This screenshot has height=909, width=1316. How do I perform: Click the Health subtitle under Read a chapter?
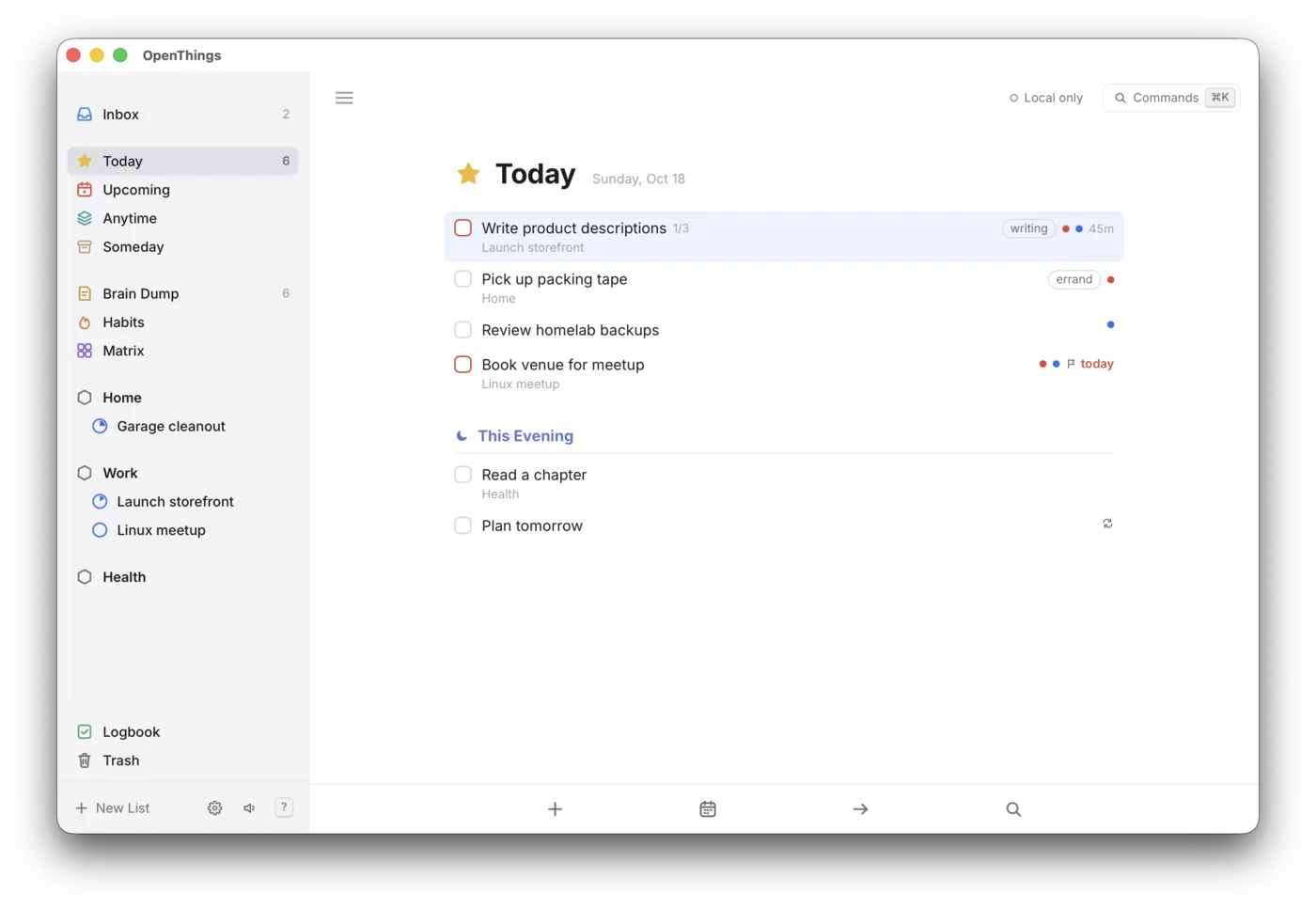pos(500,494)
